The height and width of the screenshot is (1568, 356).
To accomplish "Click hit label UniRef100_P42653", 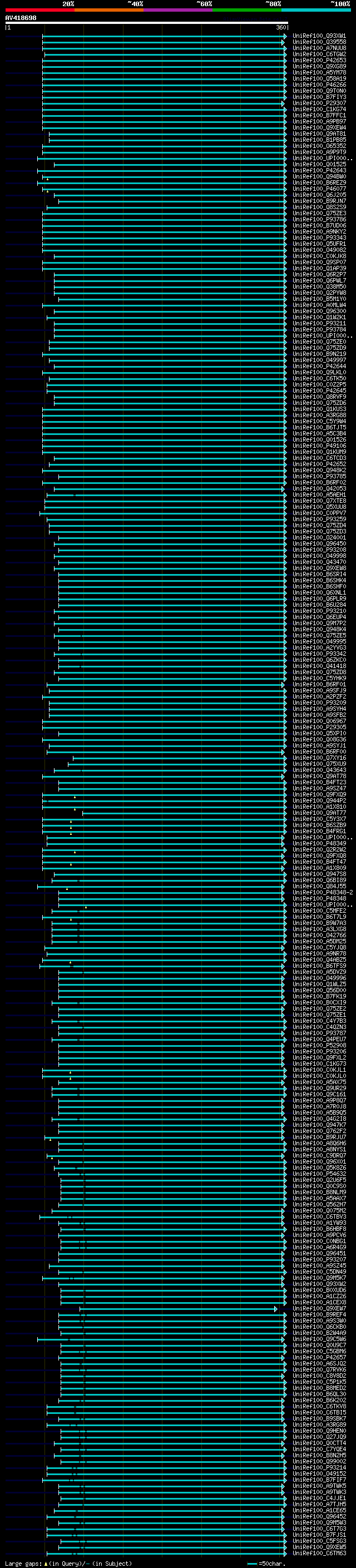I will tap(319, 60).
